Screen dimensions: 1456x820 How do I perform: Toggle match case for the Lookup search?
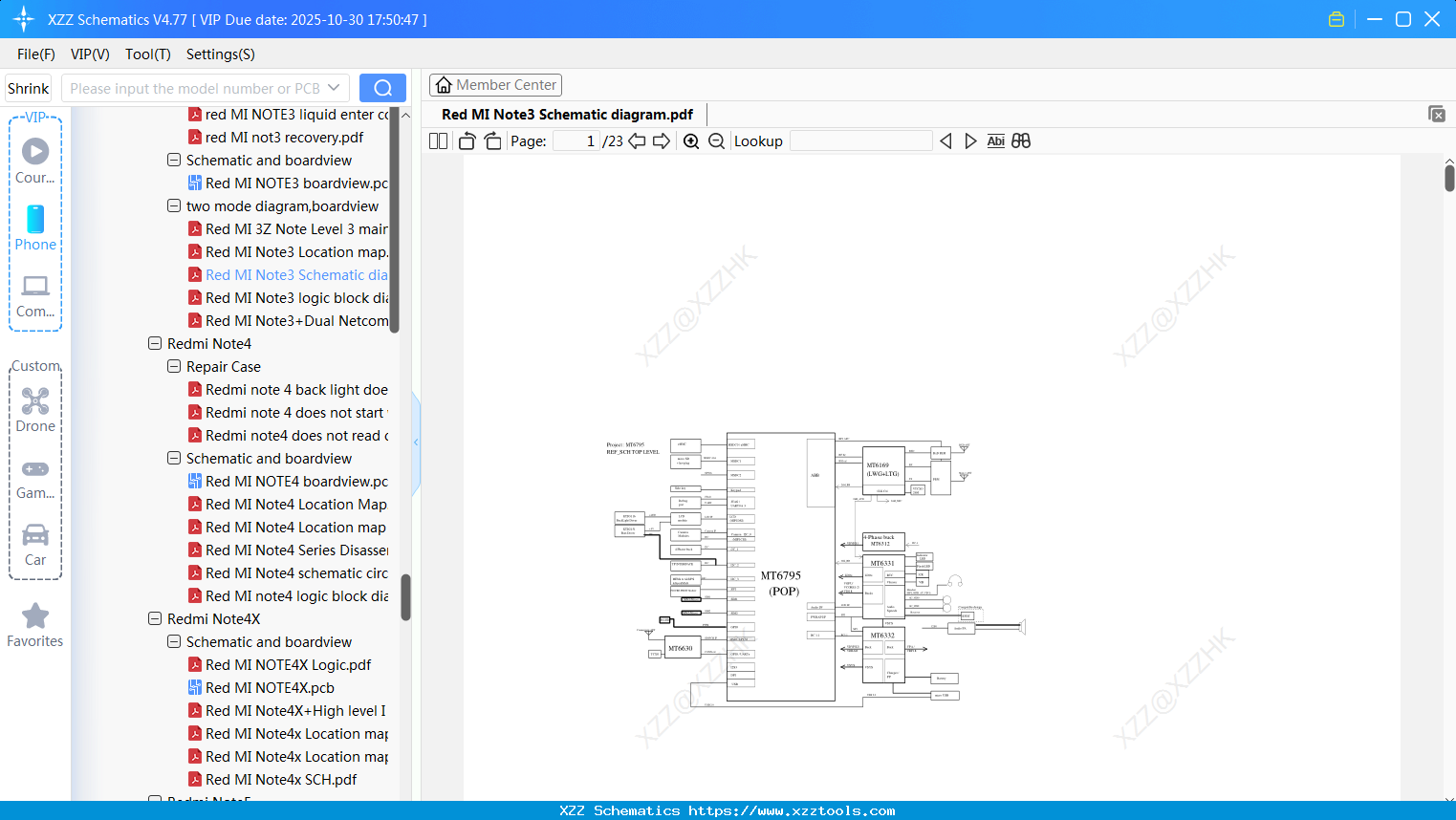tap(995, 140)
